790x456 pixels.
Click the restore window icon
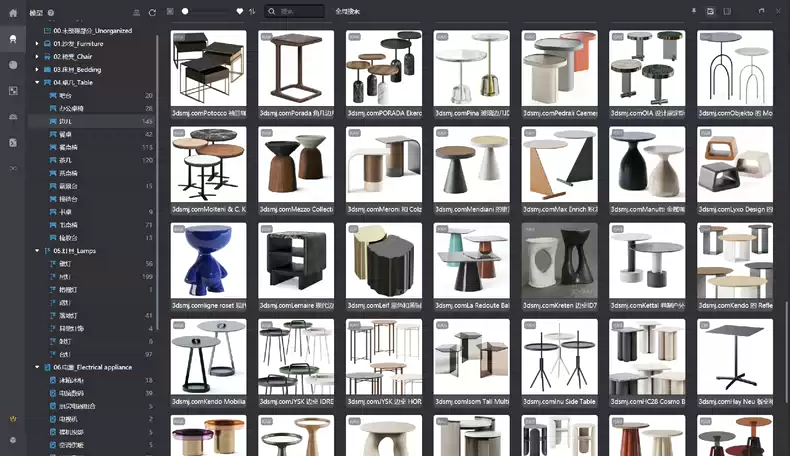point(761,11)
